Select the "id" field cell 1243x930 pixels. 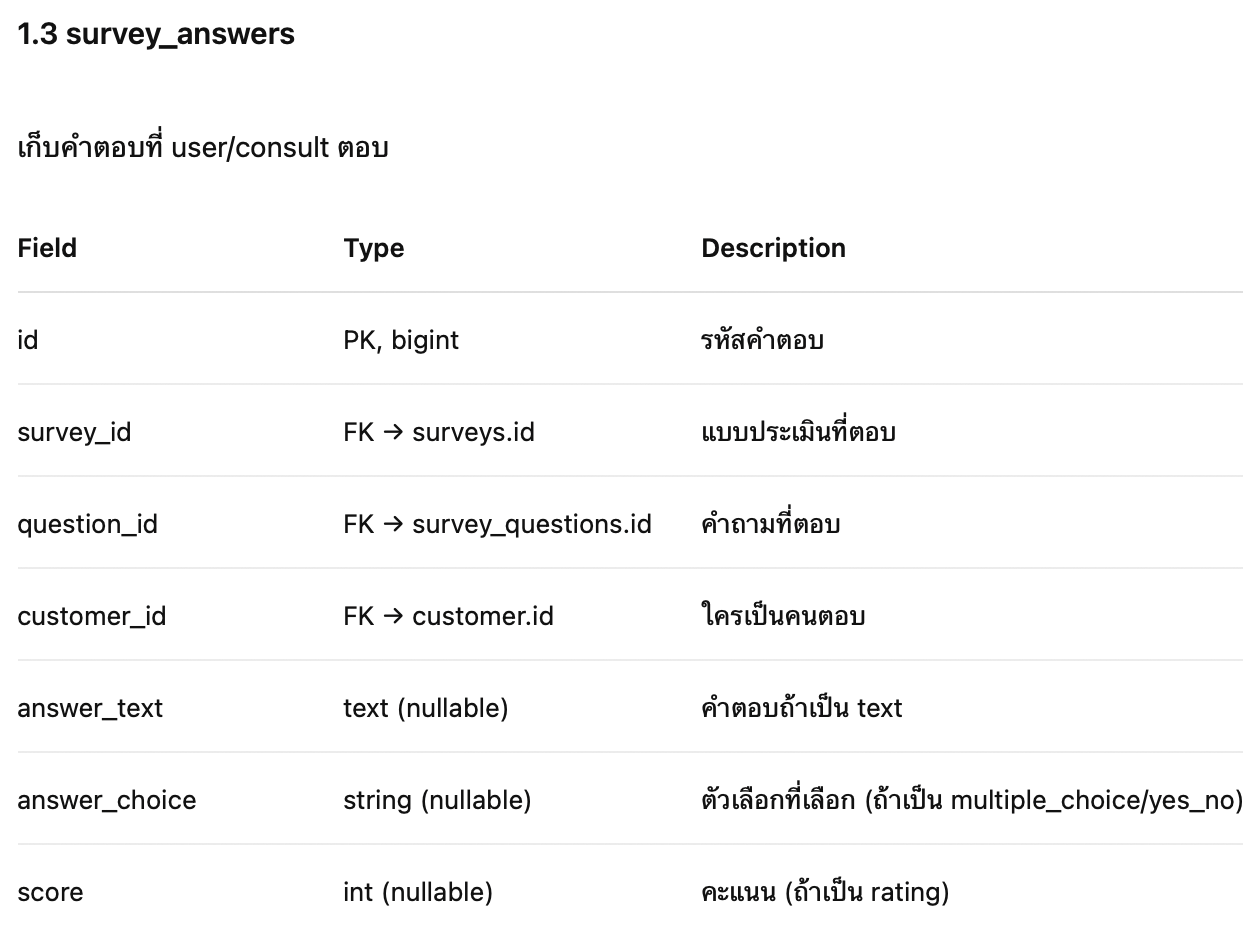[x=28, y=340]
